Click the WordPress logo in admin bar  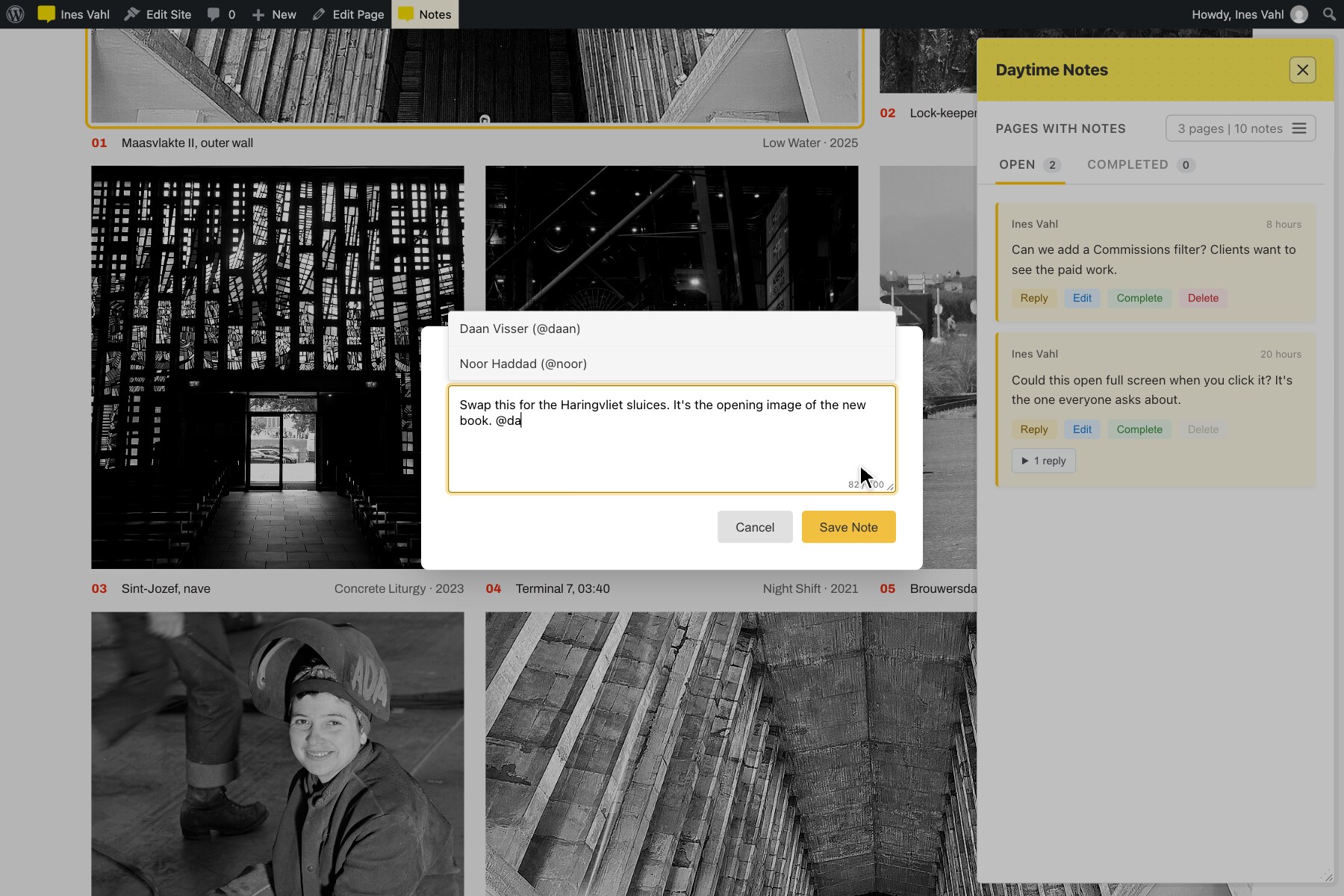pyautogui.click(x=15, y=14)
